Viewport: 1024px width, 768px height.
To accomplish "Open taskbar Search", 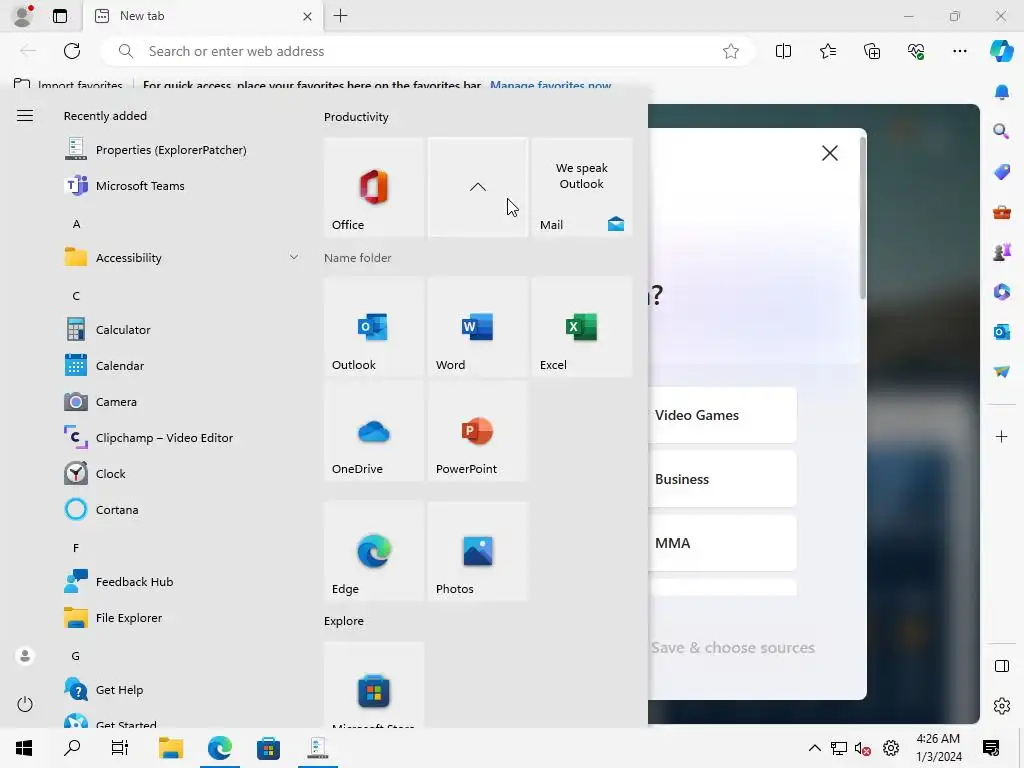I will point(72,748).
